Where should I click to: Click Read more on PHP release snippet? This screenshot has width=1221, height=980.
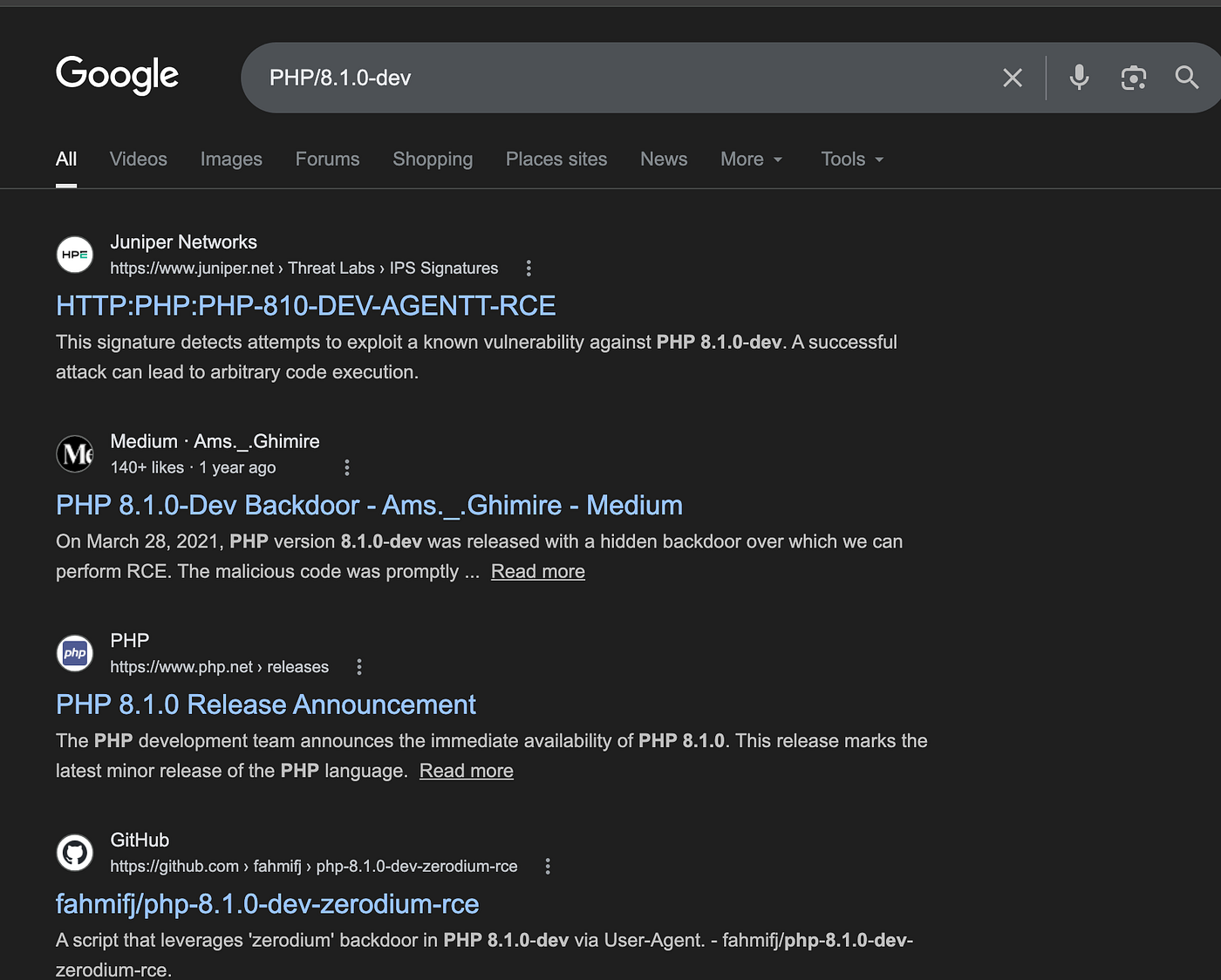click(467, 772)
